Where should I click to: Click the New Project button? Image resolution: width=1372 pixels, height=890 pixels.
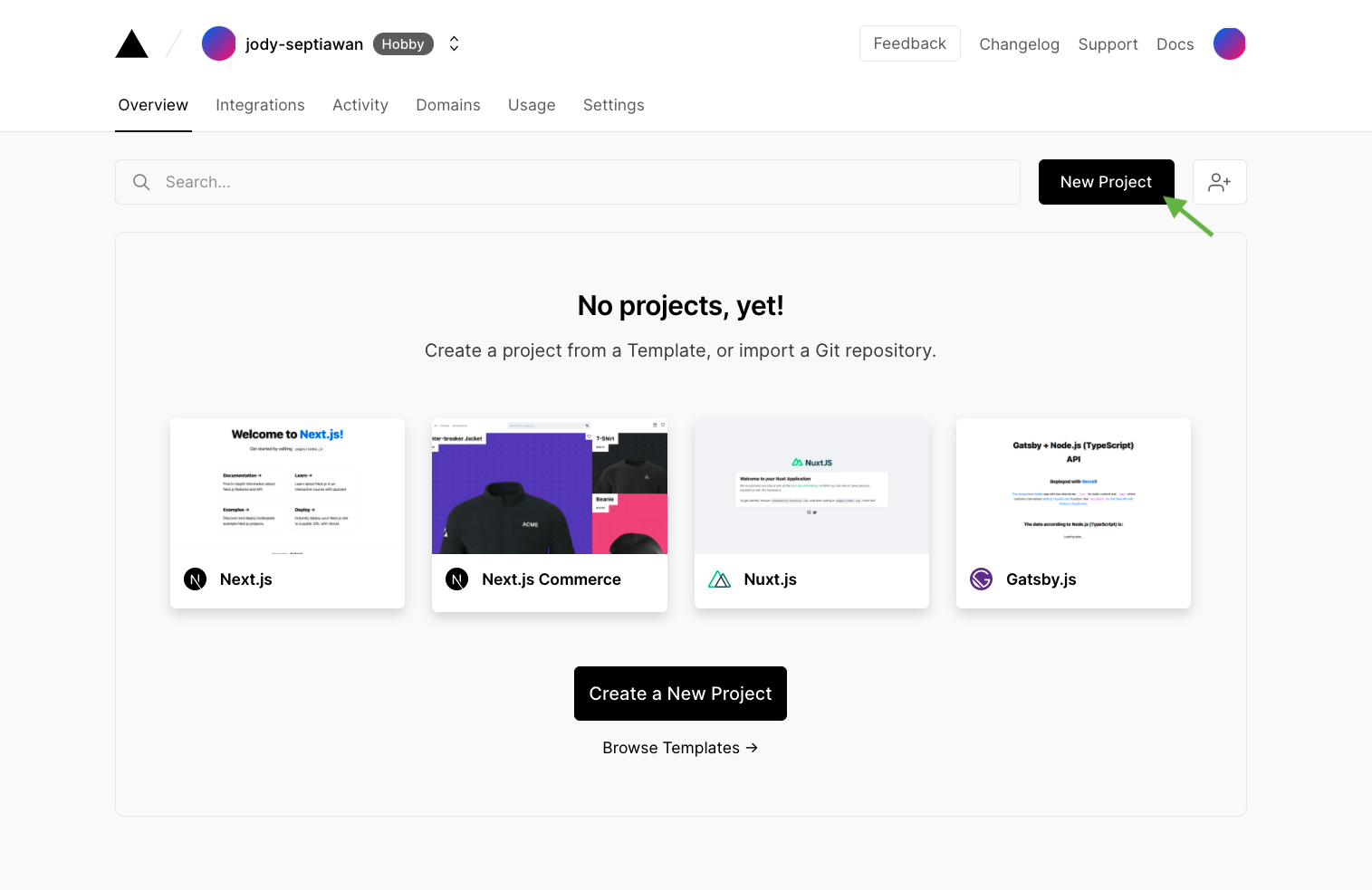click(x=1106, y=182)
